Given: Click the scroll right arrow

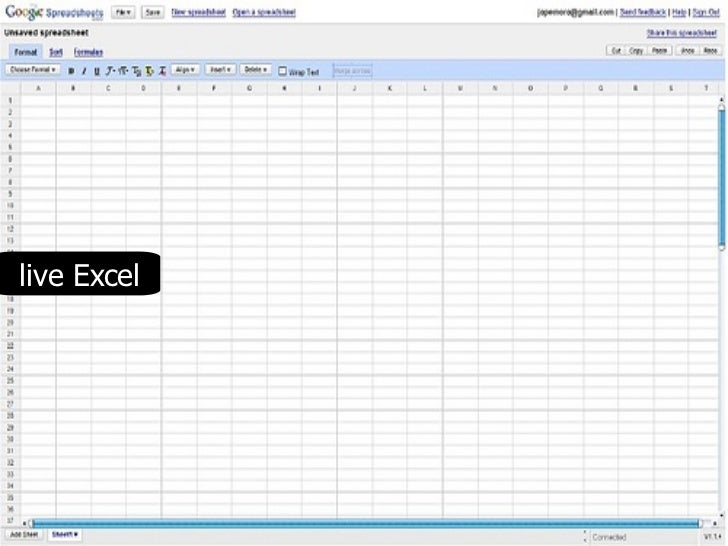Looking at the screenshot, I should (715, 524).
